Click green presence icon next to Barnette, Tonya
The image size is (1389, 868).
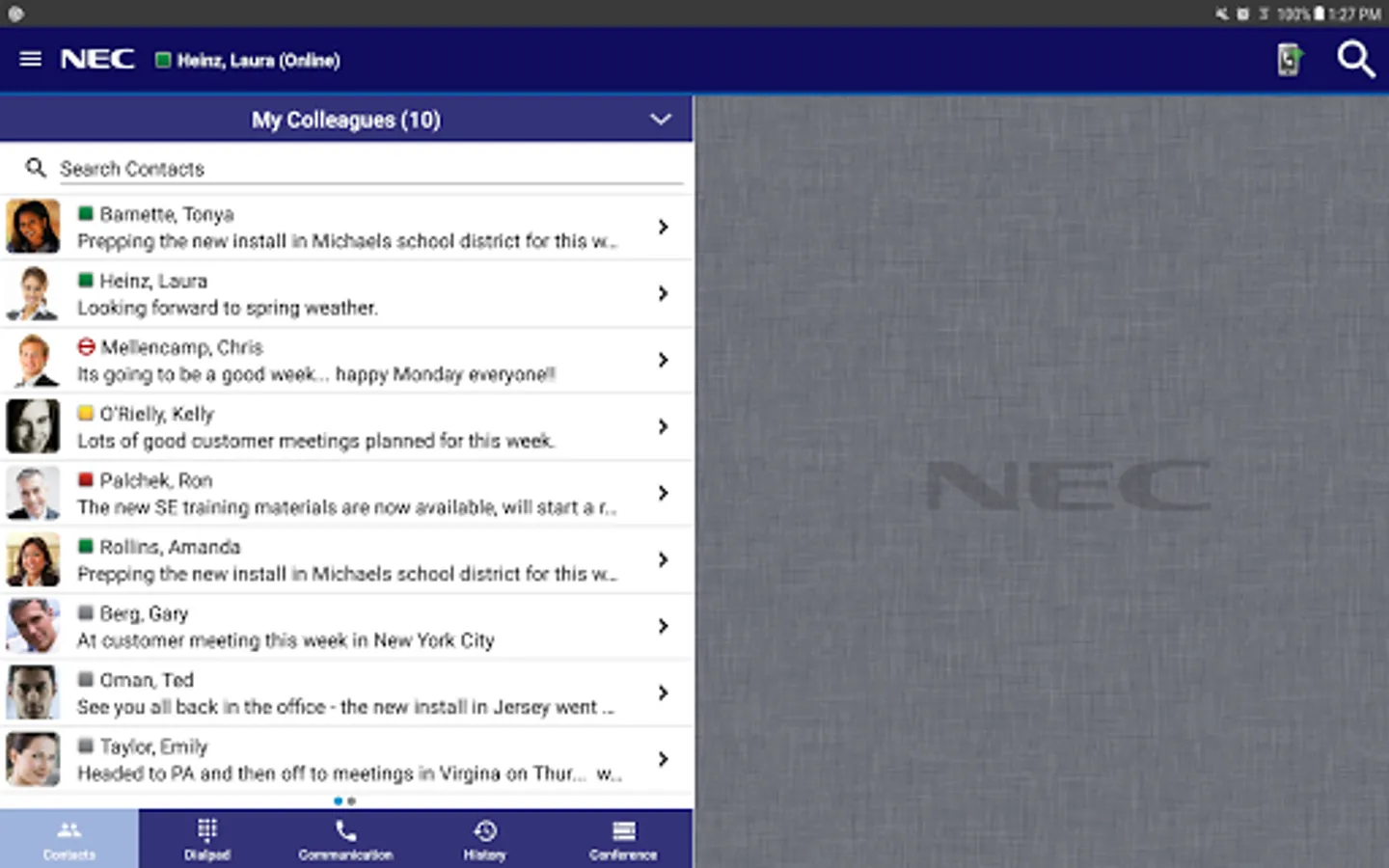[86, 213]
